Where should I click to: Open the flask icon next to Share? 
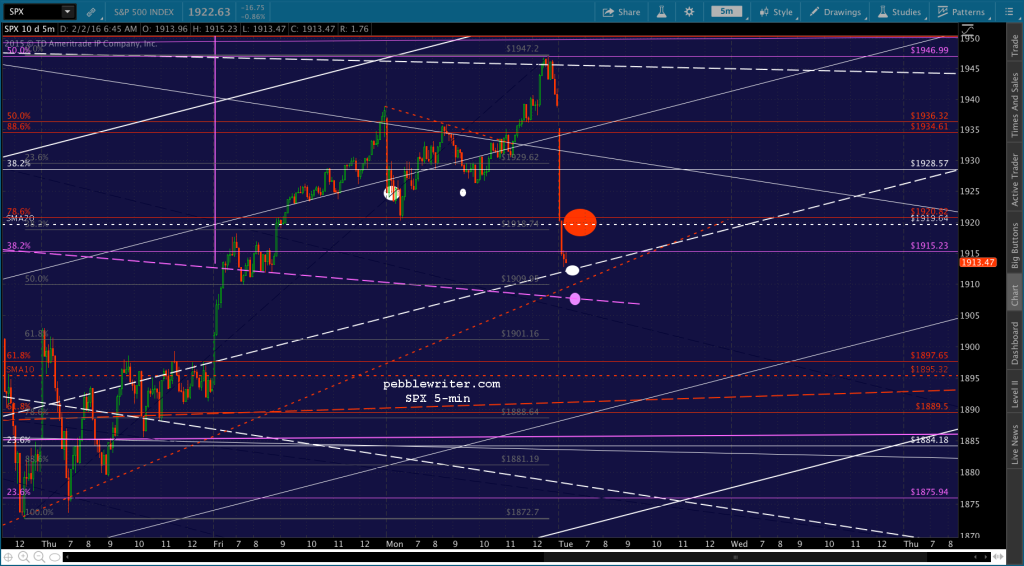pyautogui.click(x=662, y=12)
